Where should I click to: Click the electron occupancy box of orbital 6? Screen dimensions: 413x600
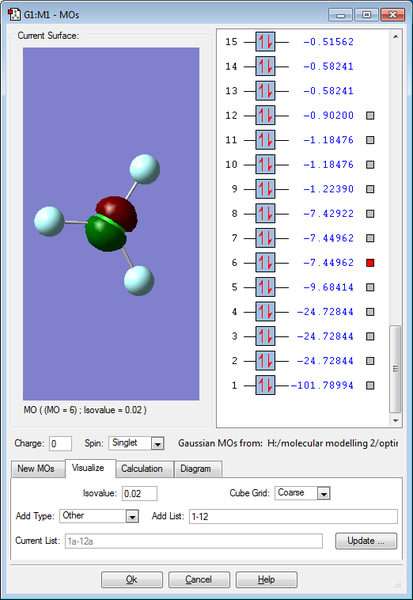pos(265,262)
